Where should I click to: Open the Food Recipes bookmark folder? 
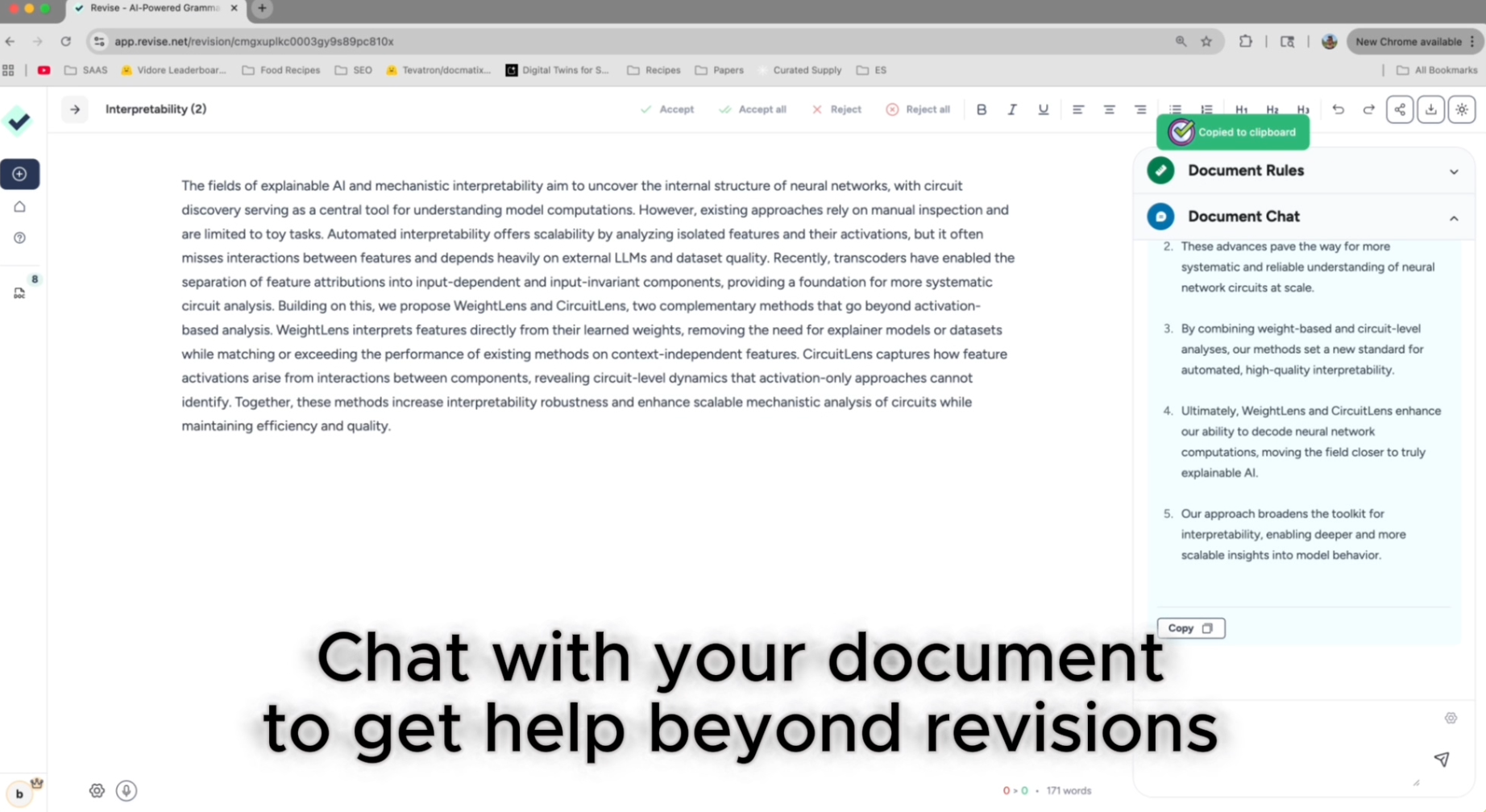(281, 70)
